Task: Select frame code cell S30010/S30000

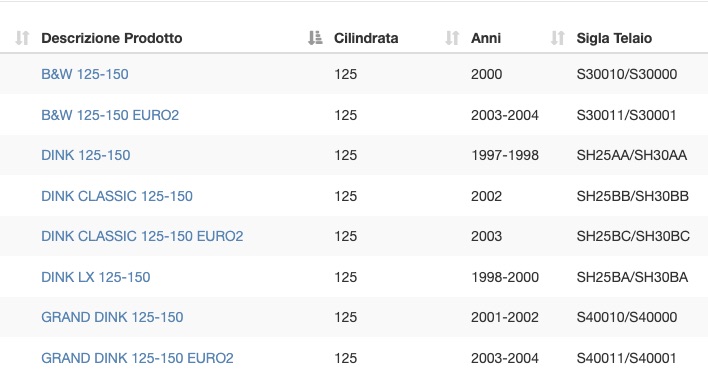Action: coord(627,74)
